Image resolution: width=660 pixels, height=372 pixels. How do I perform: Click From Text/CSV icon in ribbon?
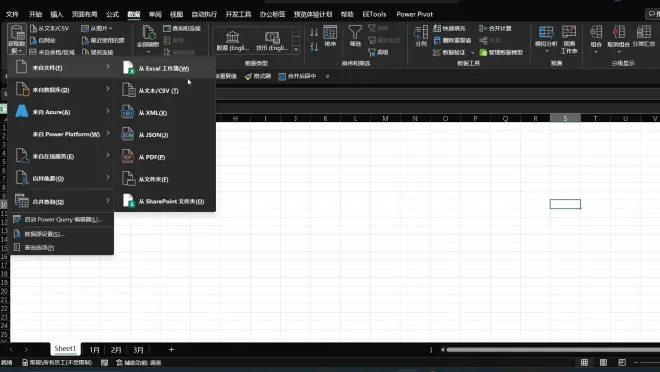coord(33,28)
